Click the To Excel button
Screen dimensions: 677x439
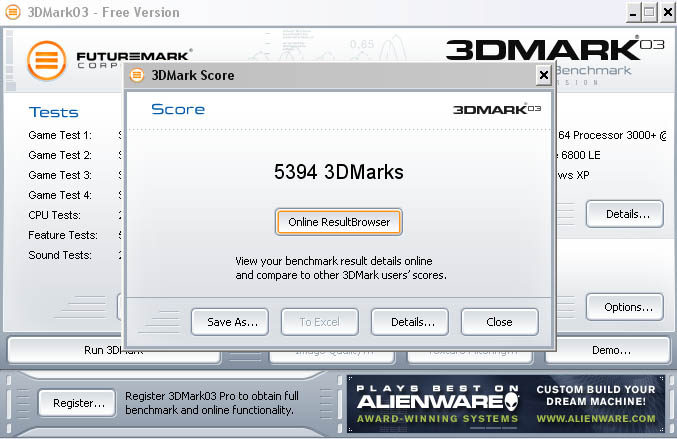point(320,322)
